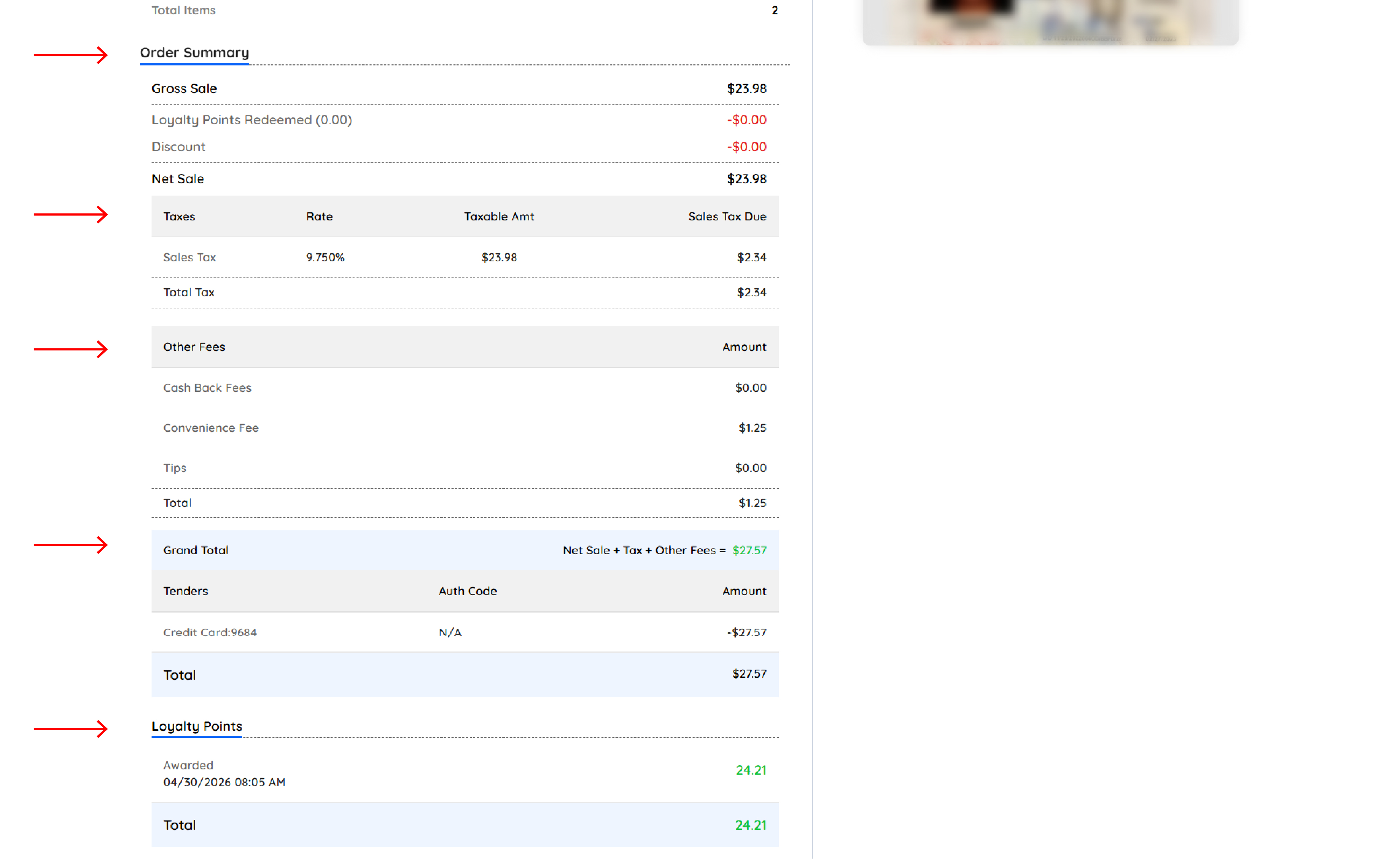Screen dimensions: 1400x860
Task: Click the Total Tax label
Action: [x=189, y=292]
